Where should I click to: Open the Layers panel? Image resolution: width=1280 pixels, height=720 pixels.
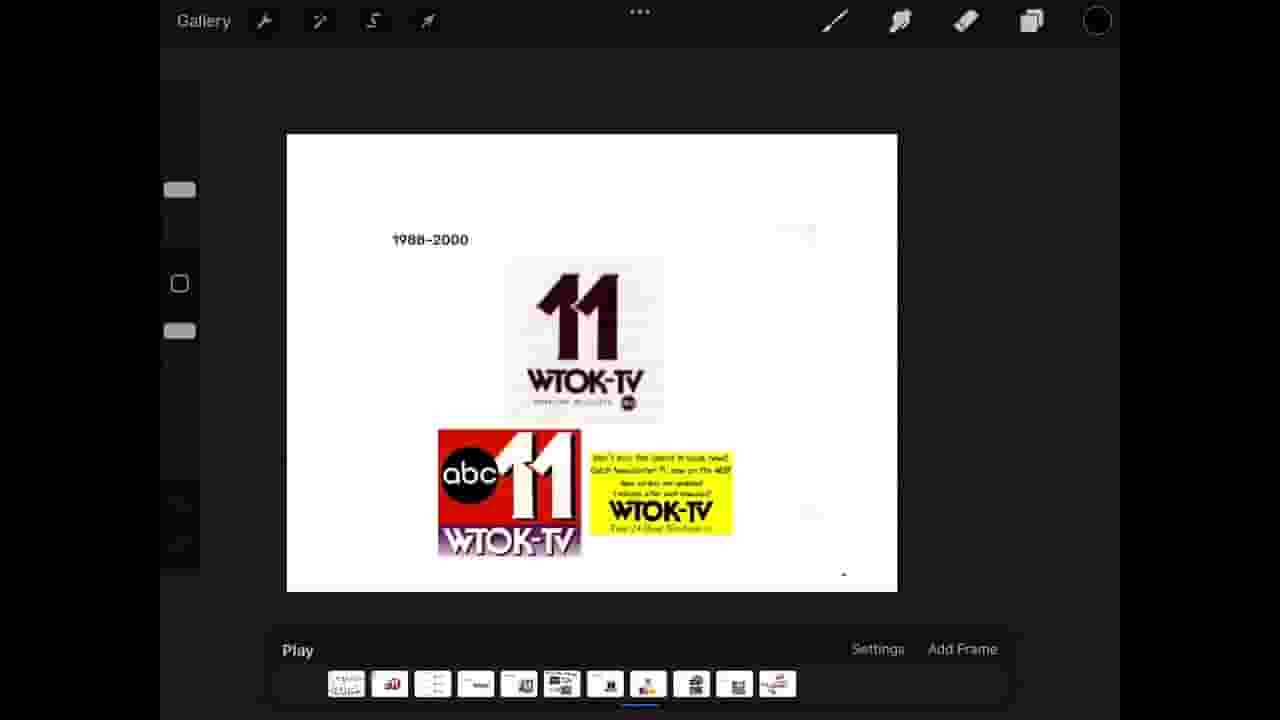pyautogui.click(x=1031, y=21)
